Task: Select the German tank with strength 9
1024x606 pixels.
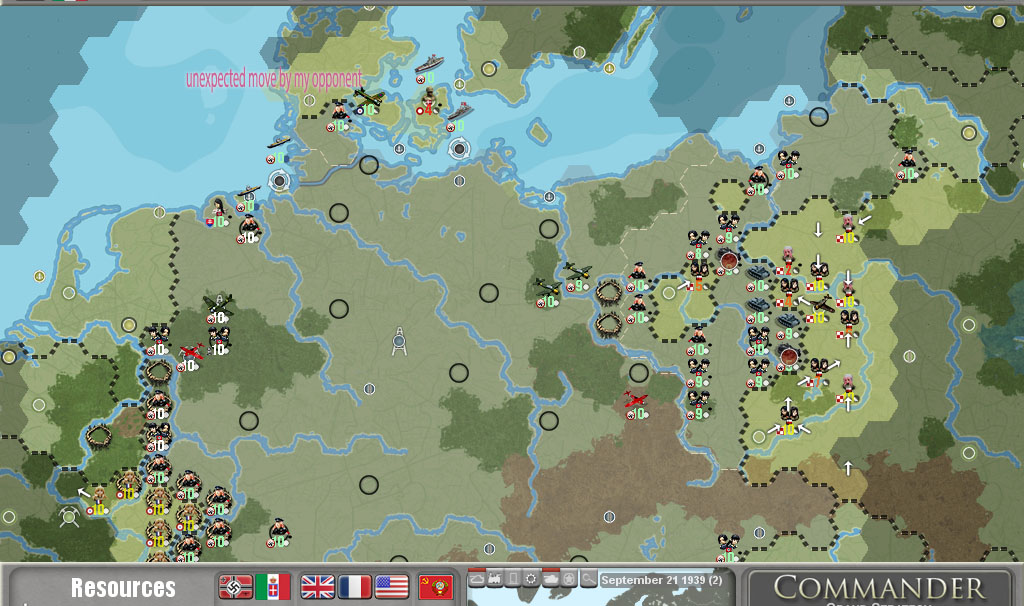Action: pyautogui.click(x=788, y=325)
